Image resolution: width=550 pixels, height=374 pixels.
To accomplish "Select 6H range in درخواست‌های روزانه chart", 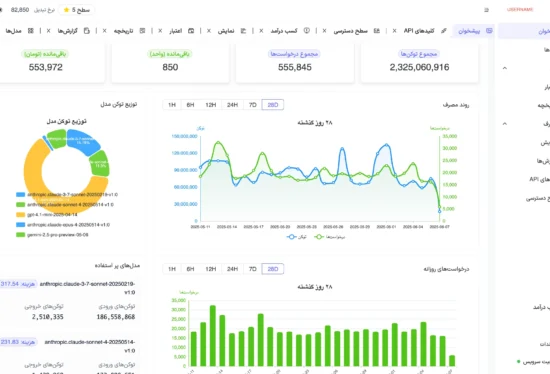I will [x=190, y=269].
